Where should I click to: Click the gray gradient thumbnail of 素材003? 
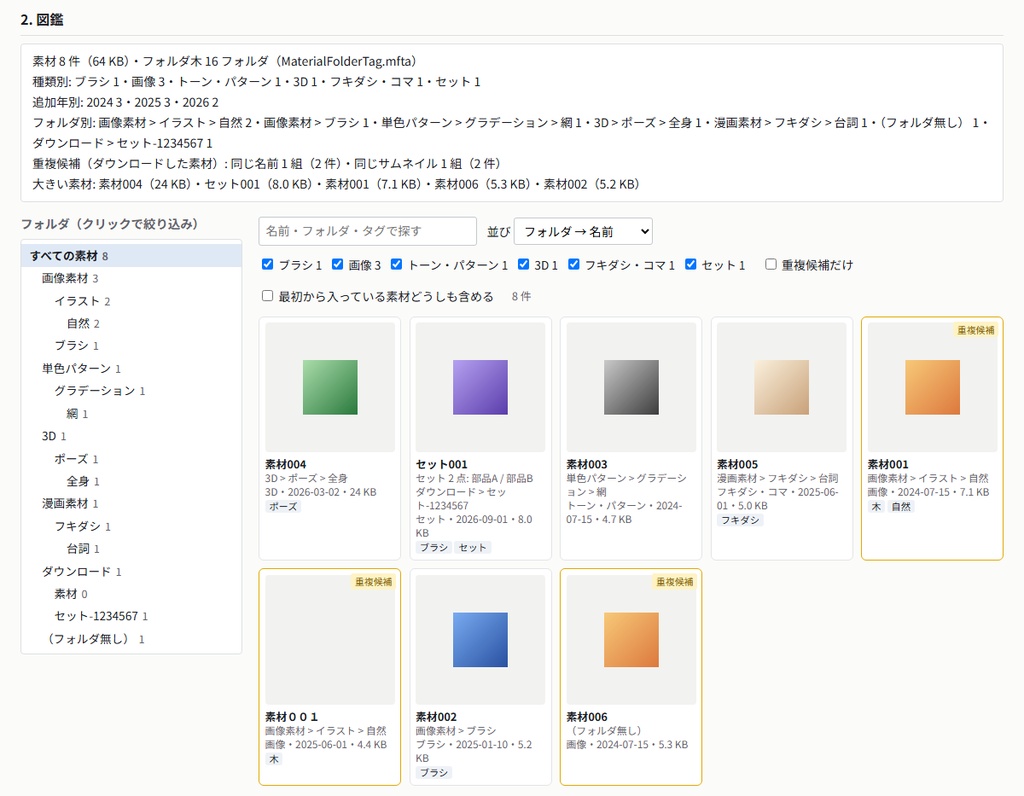tap(631, 387)
